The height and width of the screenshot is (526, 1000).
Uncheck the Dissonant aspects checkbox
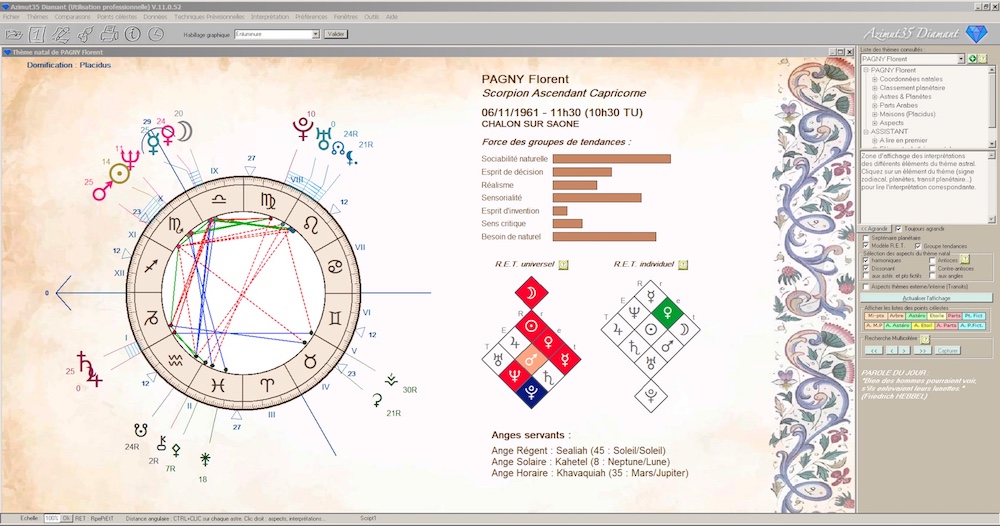(866, 268)
